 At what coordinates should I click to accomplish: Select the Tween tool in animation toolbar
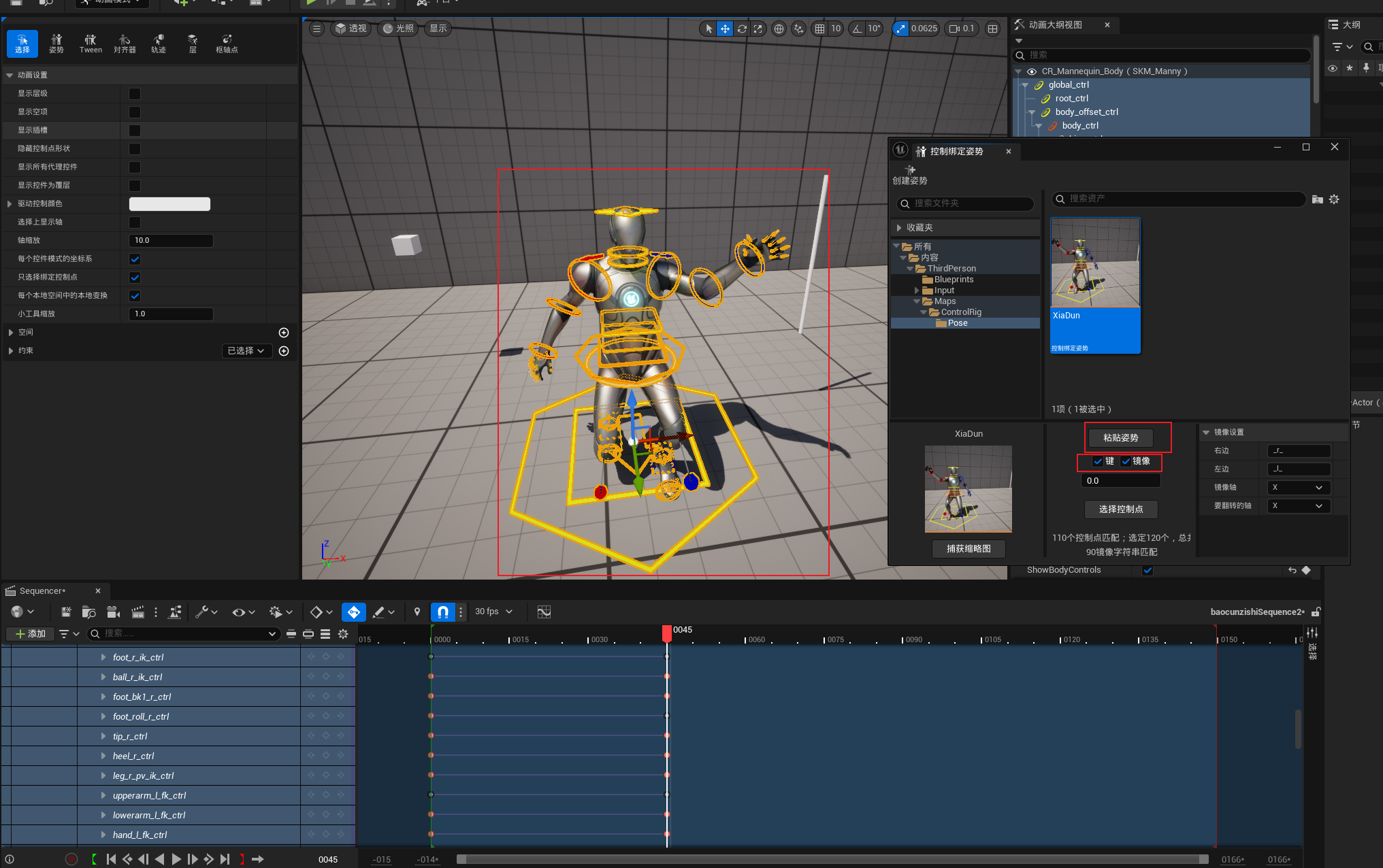click(91, 44)
